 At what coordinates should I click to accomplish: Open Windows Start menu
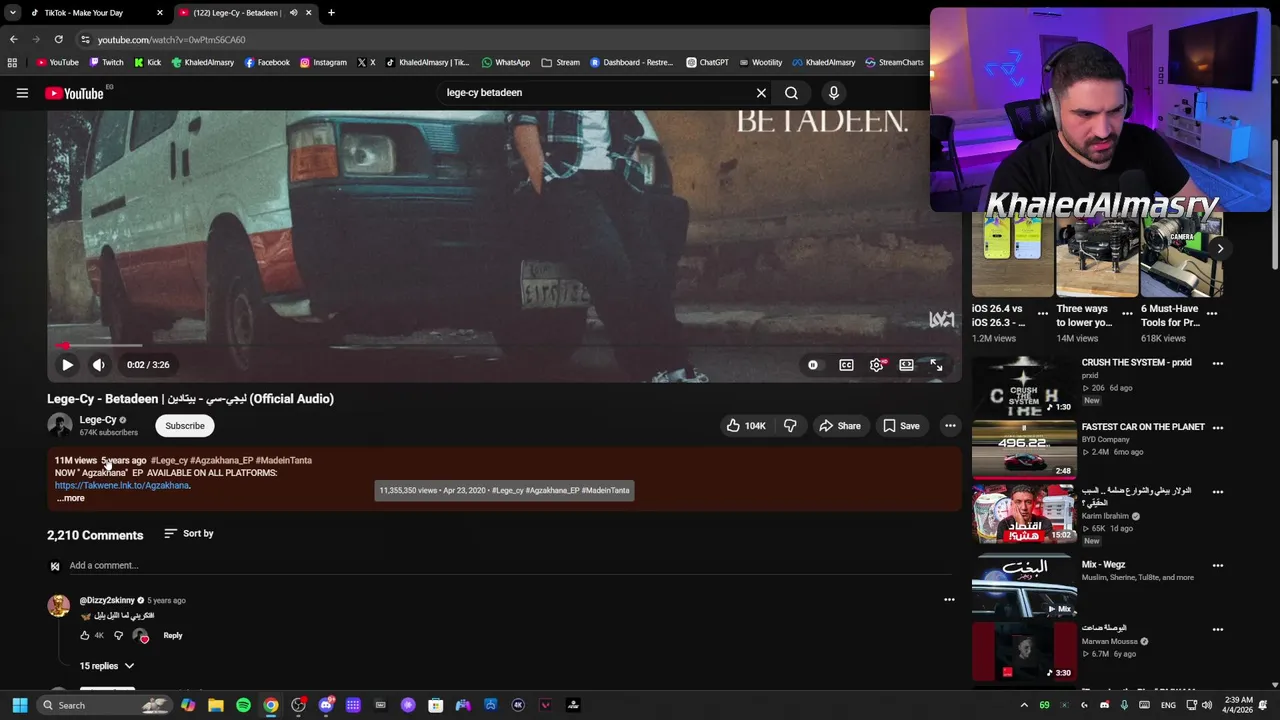coord(20,706)
